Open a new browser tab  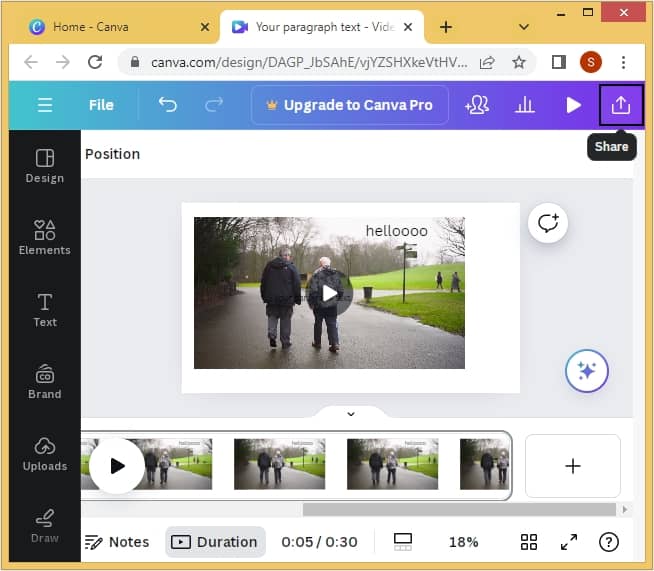pos(446,27)
